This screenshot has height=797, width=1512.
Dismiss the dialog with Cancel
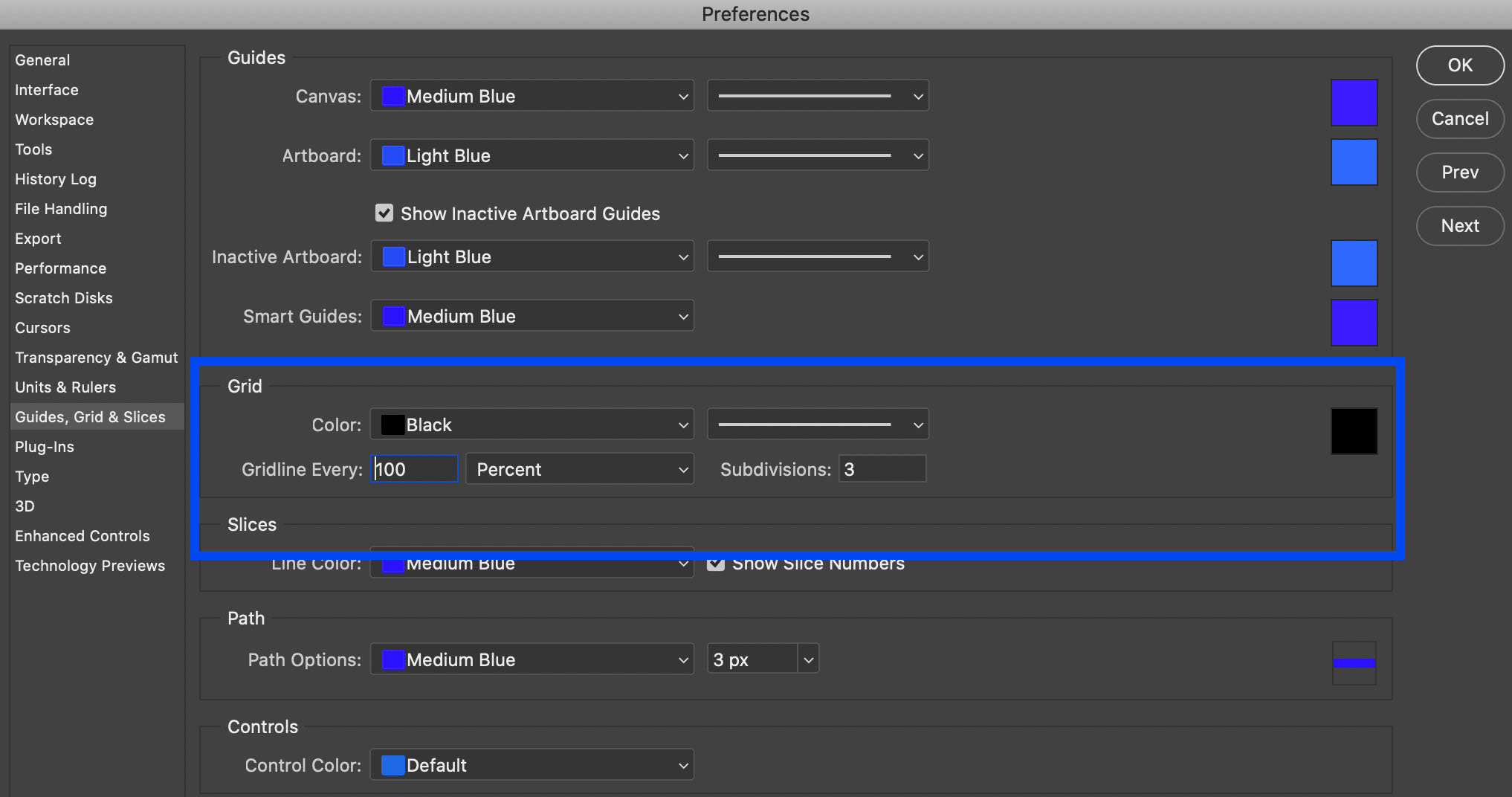coord(1458,118)
